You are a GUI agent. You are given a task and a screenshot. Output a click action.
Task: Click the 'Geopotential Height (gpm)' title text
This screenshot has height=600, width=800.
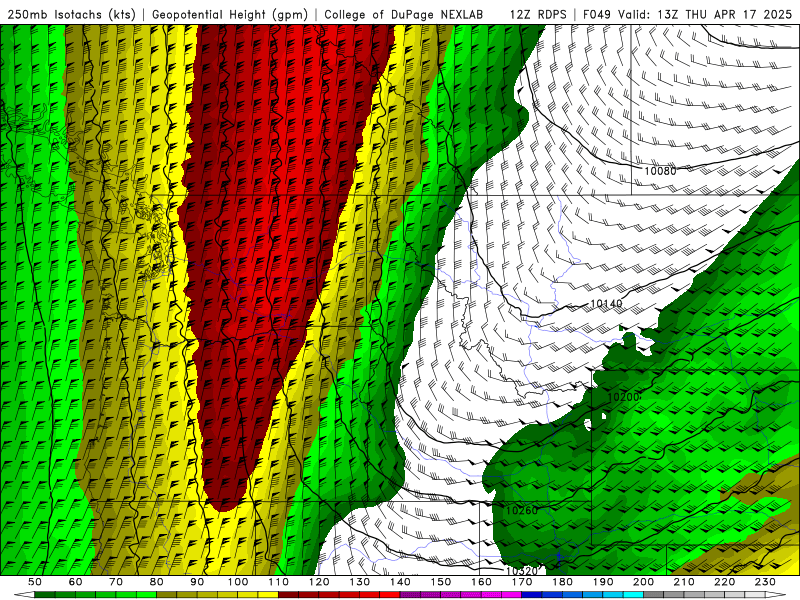pyautogui.click(x=230, y=15)
